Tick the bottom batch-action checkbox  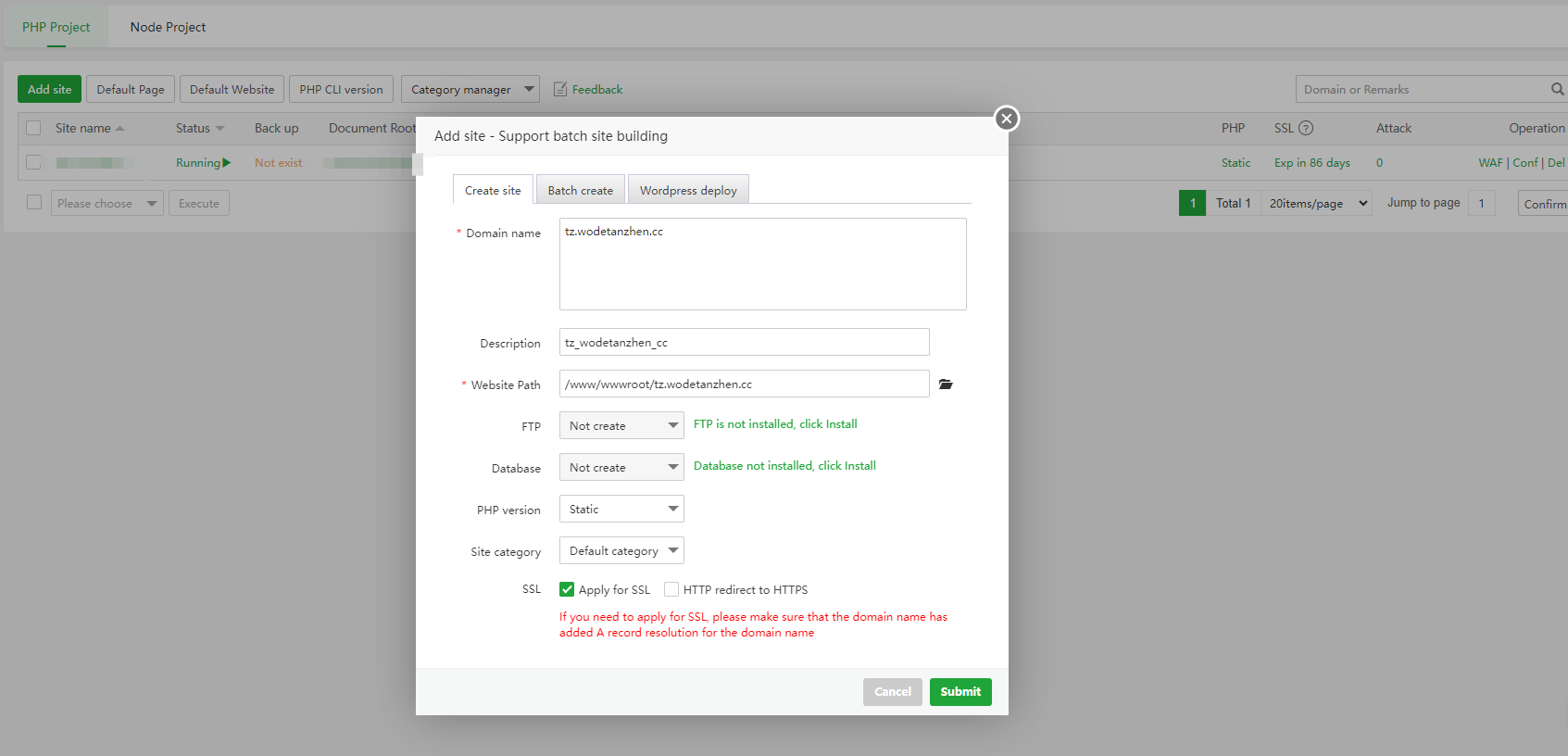point(34,202)
